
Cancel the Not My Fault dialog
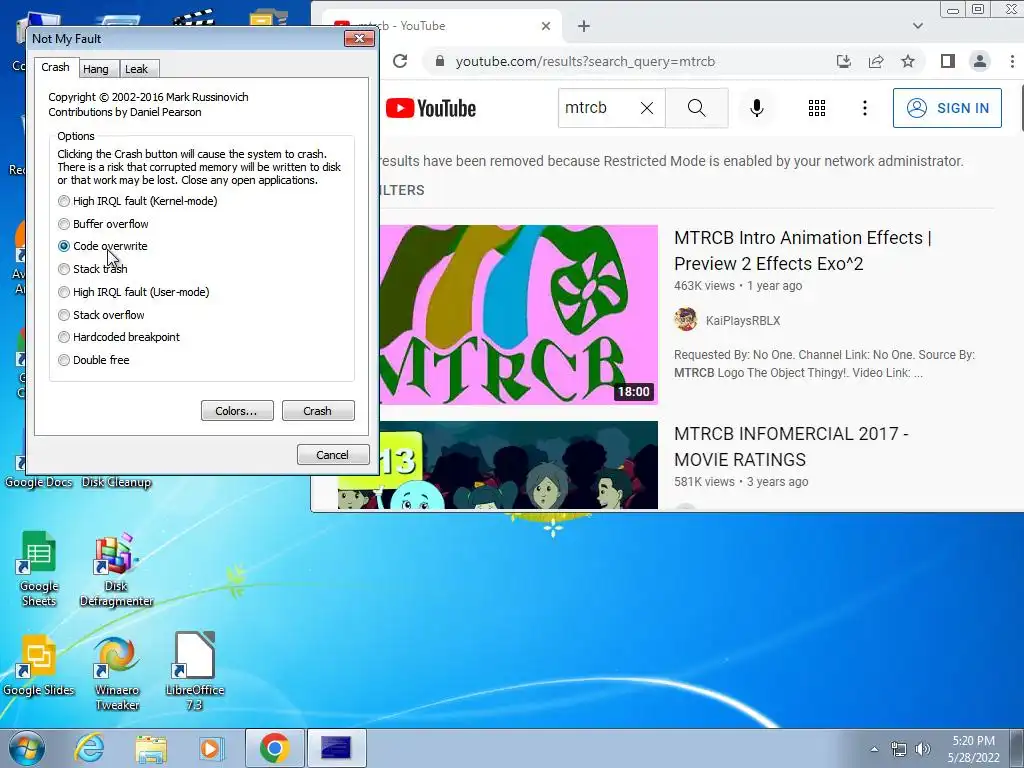pos(333,455)
